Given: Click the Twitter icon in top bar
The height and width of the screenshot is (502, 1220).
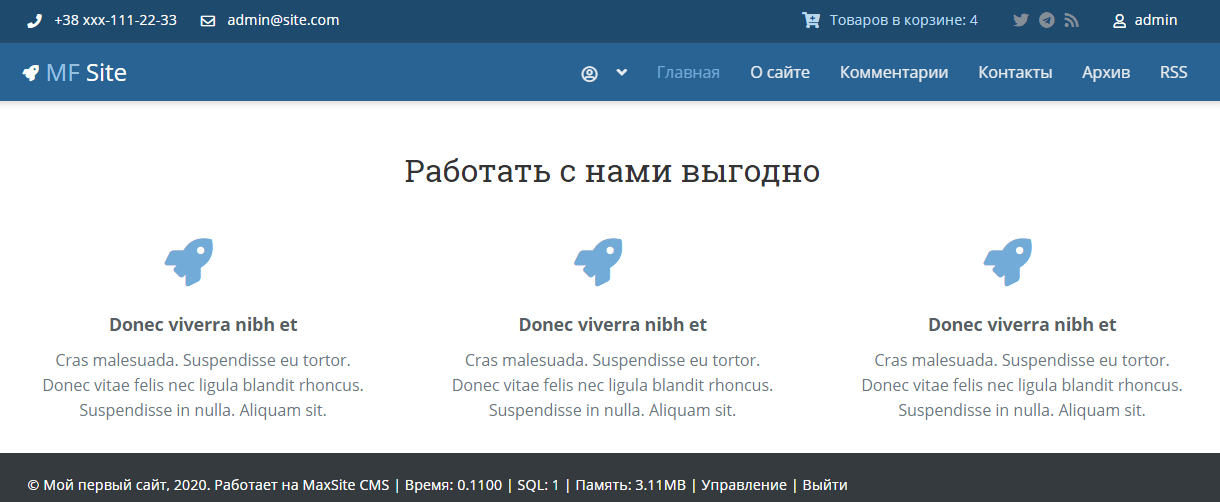Looking at the screenshot, I should point(1020,20).
